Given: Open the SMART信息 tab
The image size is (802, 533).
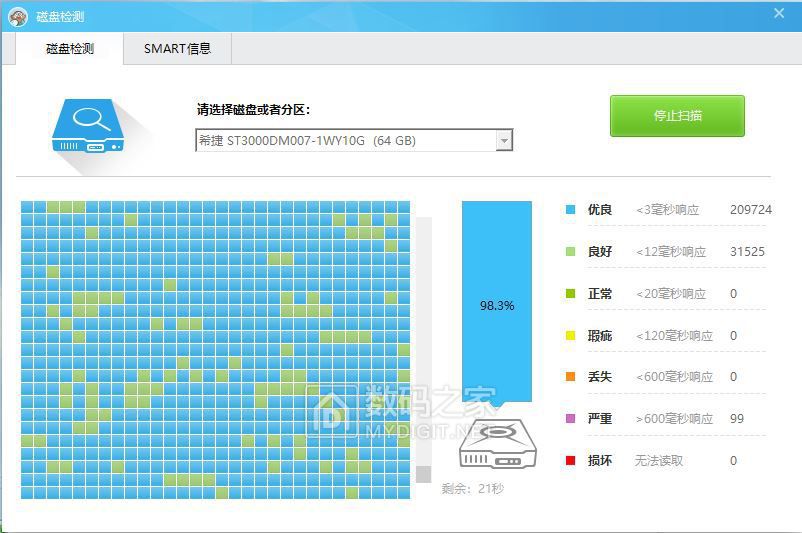Looking at the screenshot, I should click(x=177, y=49).
